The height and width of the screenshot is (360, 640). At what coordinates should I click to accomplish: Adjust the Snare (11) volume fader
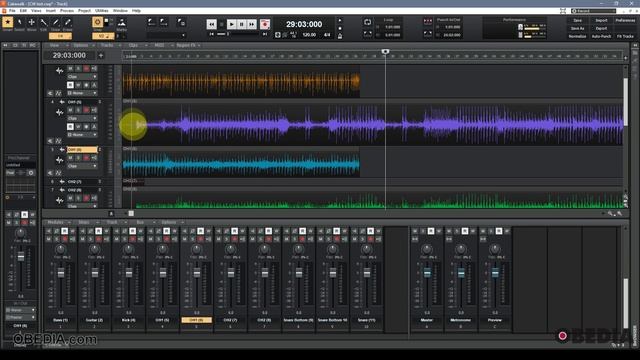367,273
